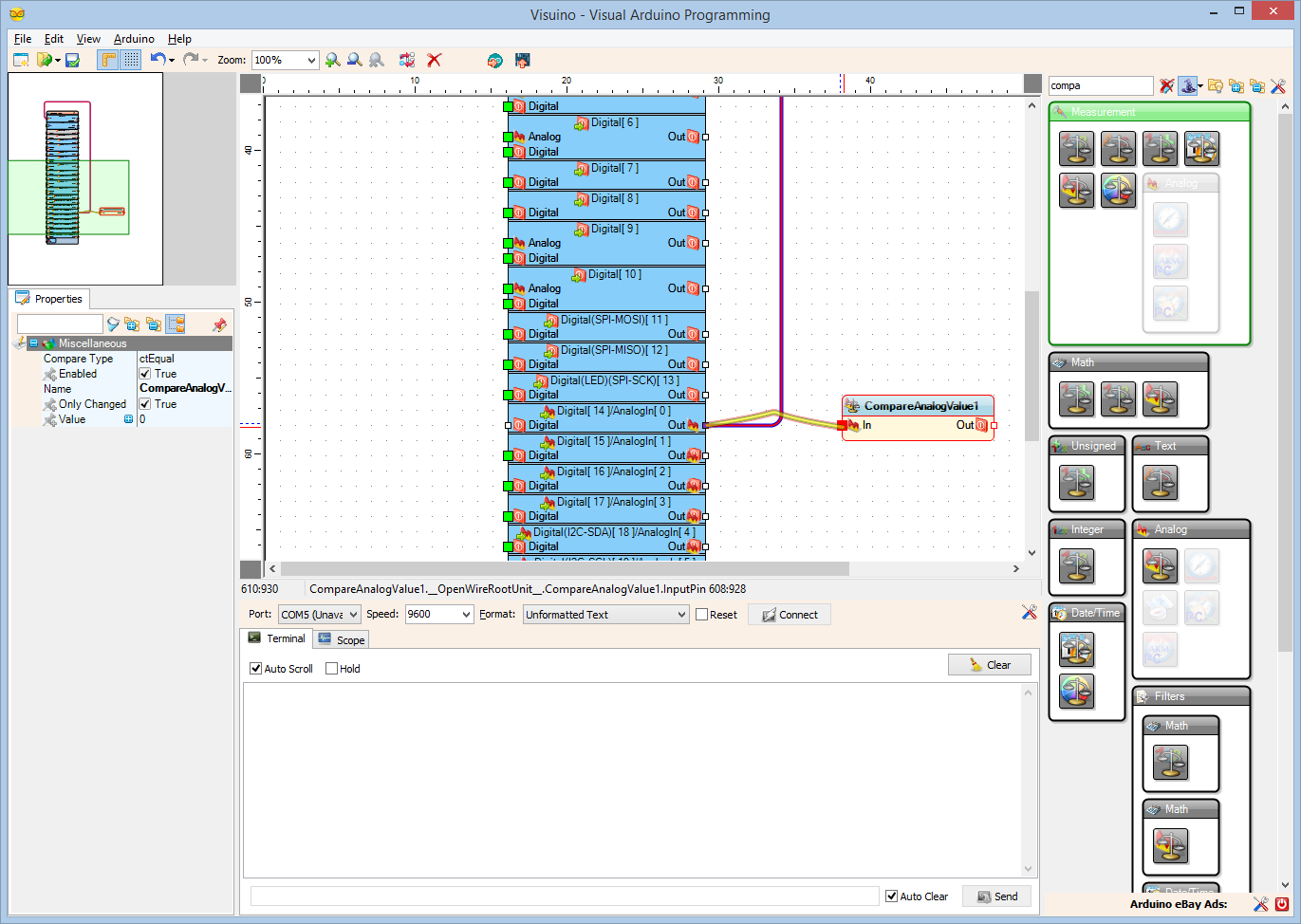
Task: Delete the selected component with red X
Action: click(434, 60)
